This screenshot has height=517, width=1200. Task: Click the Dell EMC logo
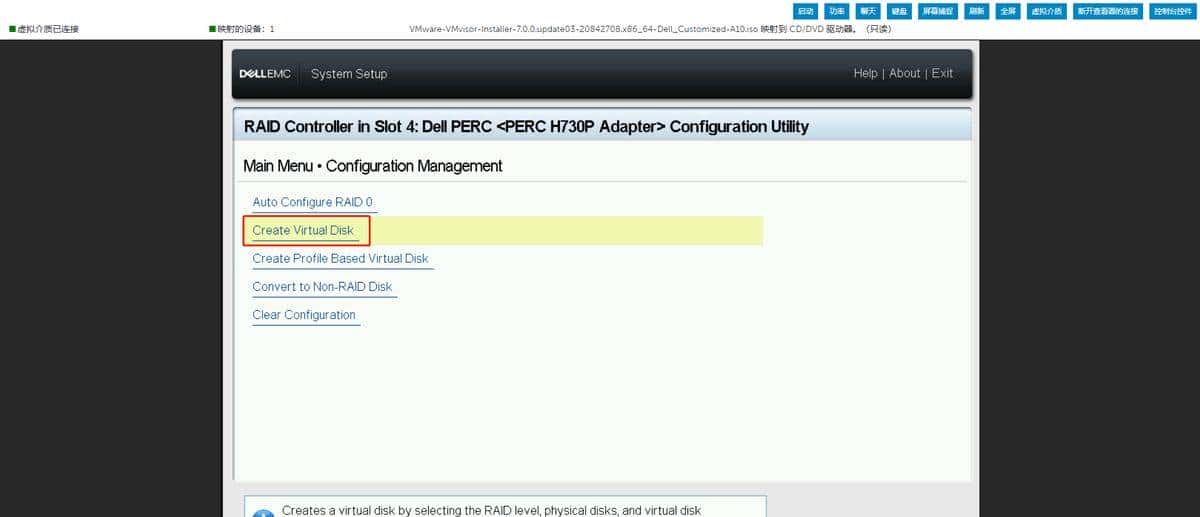[265, 74]
